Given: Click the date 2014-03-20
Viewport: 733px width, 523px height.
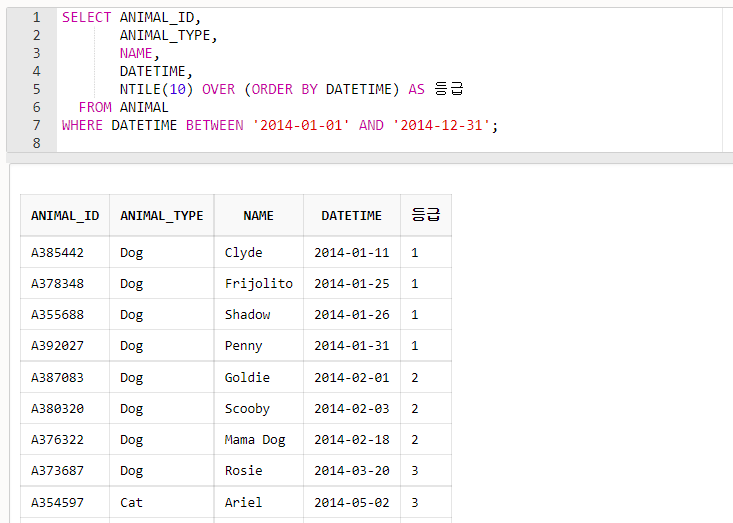Looking at the screenshot, I should 352,471.
